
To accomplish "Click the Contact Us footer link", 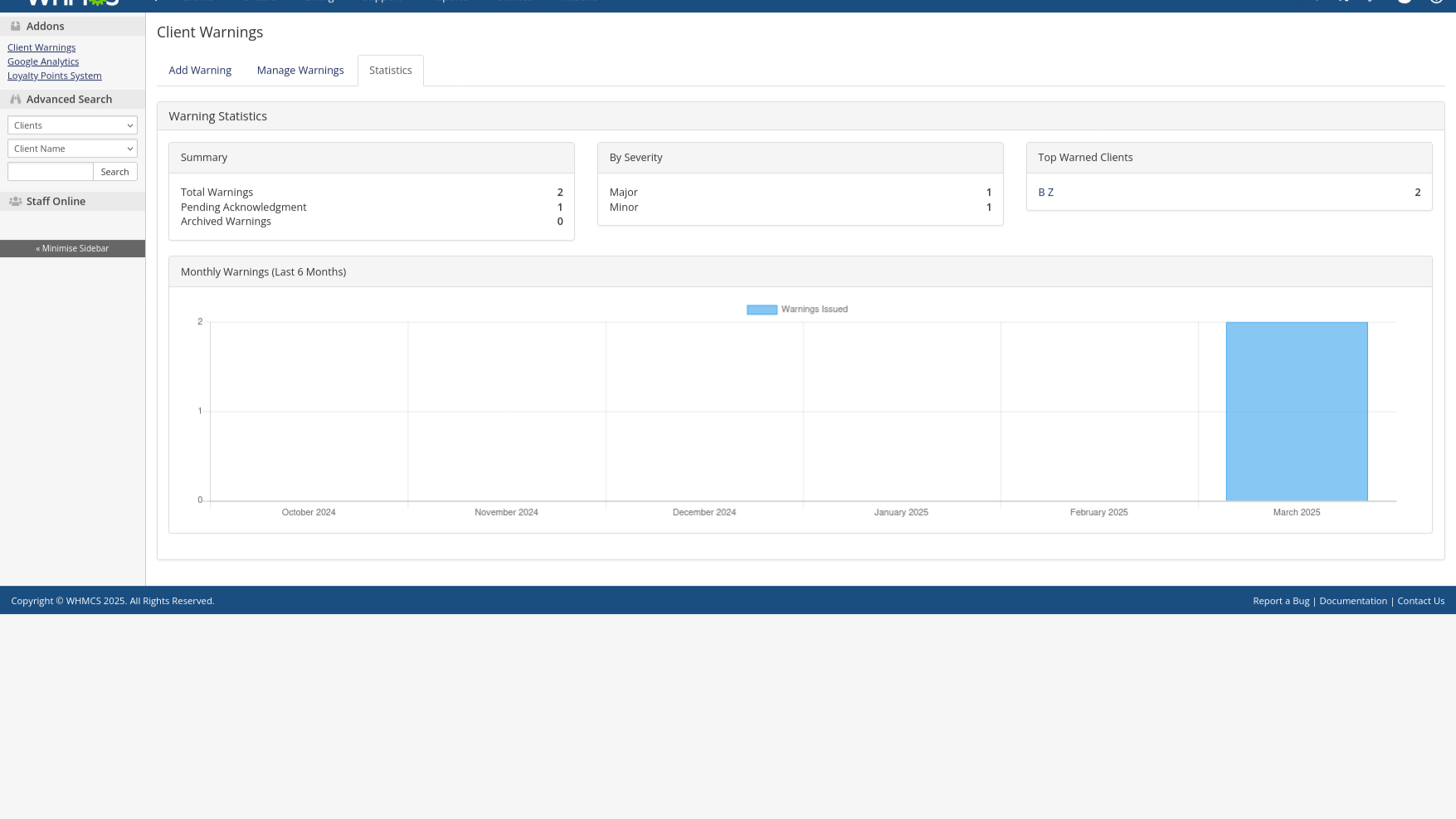I will tap(1420, 601).
